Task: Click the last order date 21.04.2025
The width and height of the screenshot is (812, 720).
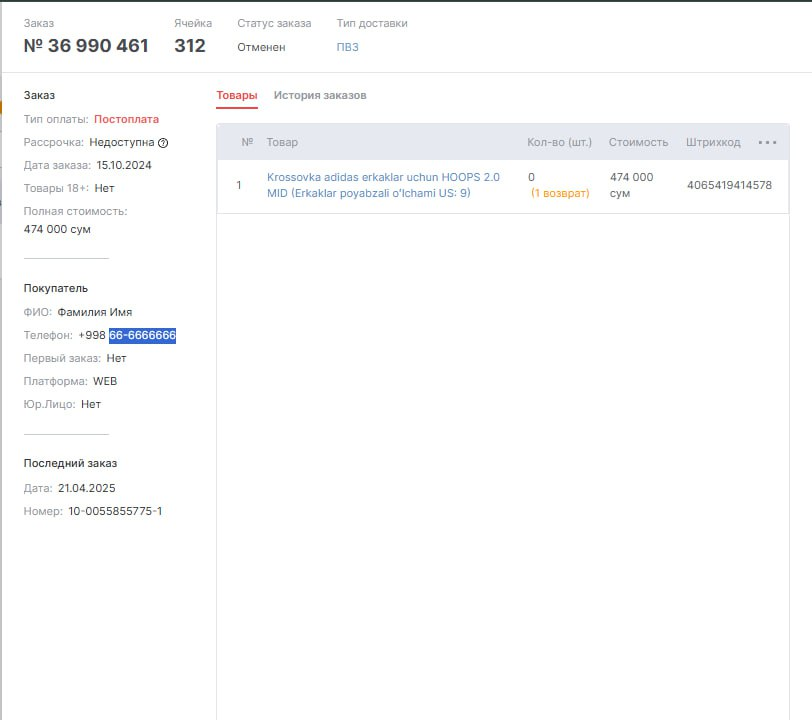Action: click(x=86, y=488)
